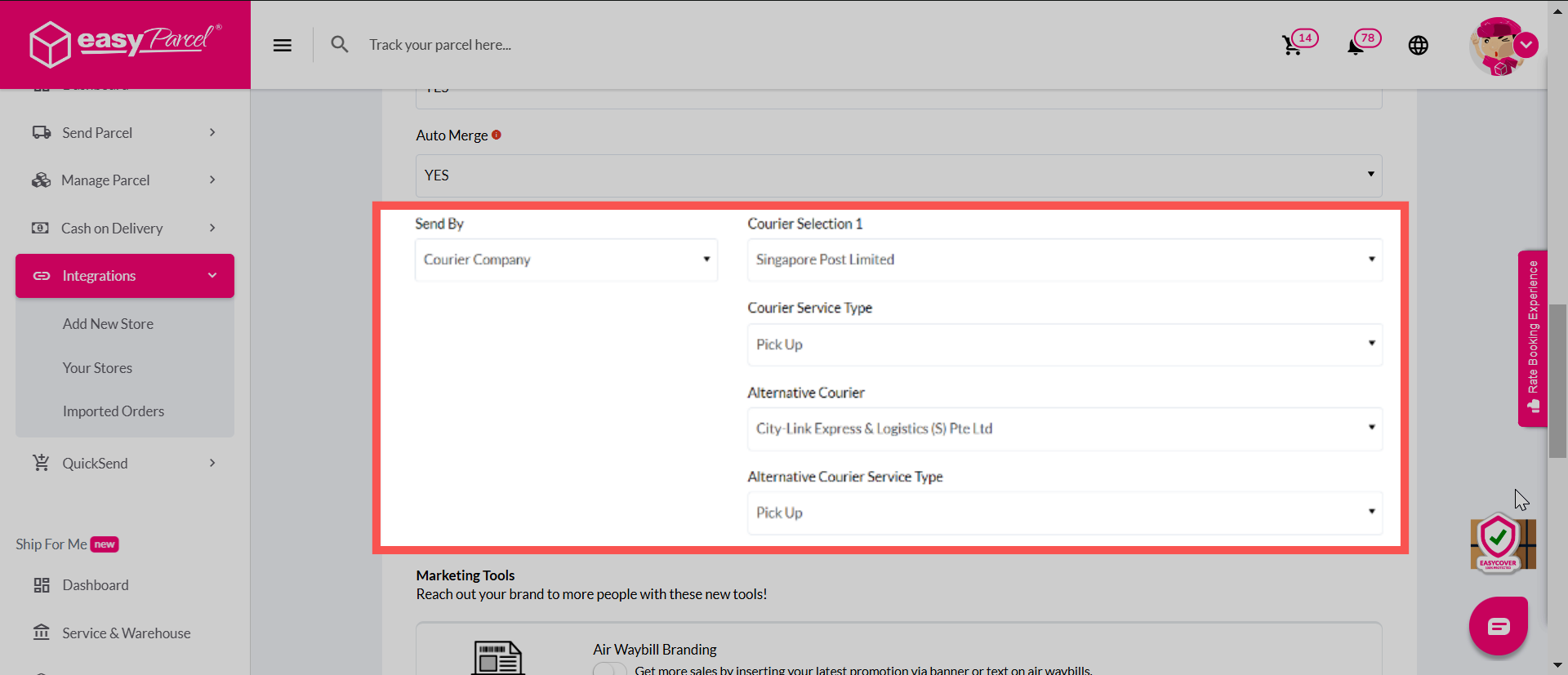Image resolution: width=1568 pixels, height=675 pixels.
Task: Click the search magnifier icon
Action: point(340,44)
